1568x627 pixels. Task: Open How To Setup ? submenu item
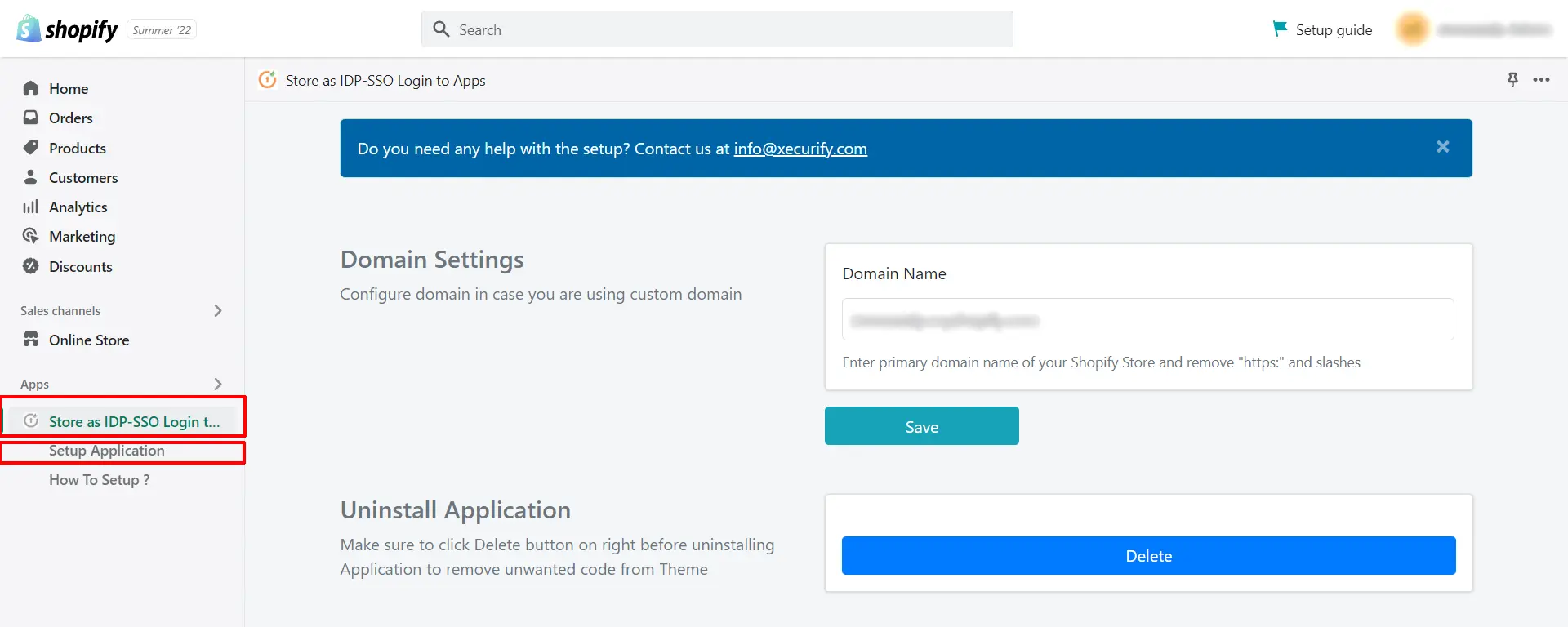coord(100,480)
